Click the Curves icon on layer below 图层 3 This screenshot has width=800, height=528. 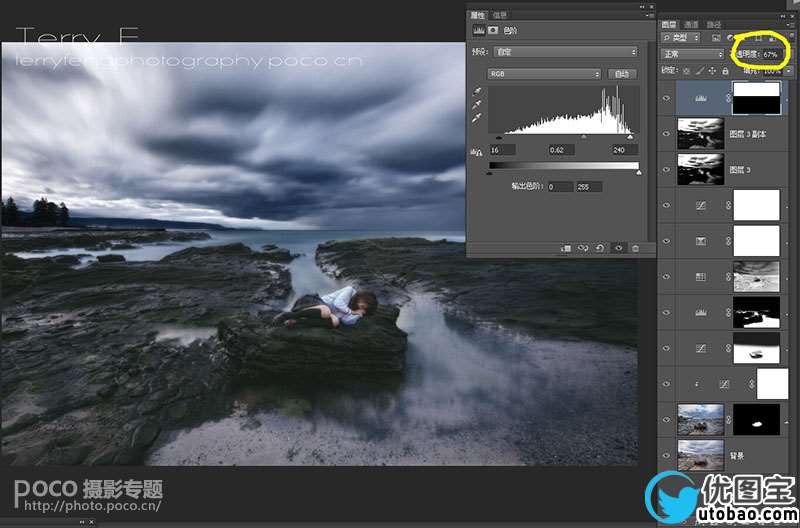point(701,205)
